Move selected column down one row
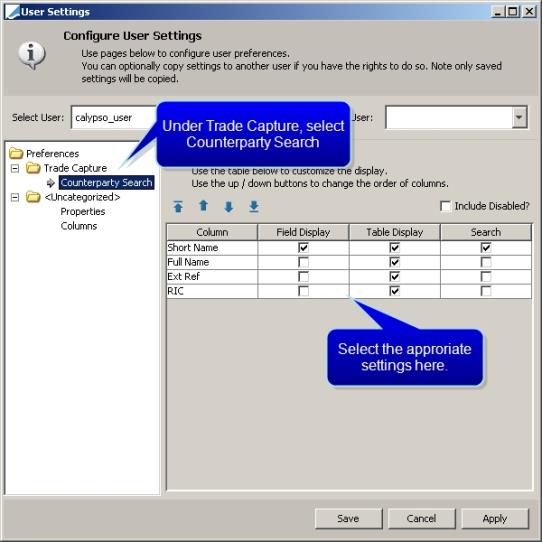Screen dimensions: 542x542 click(x=228, y=207)
